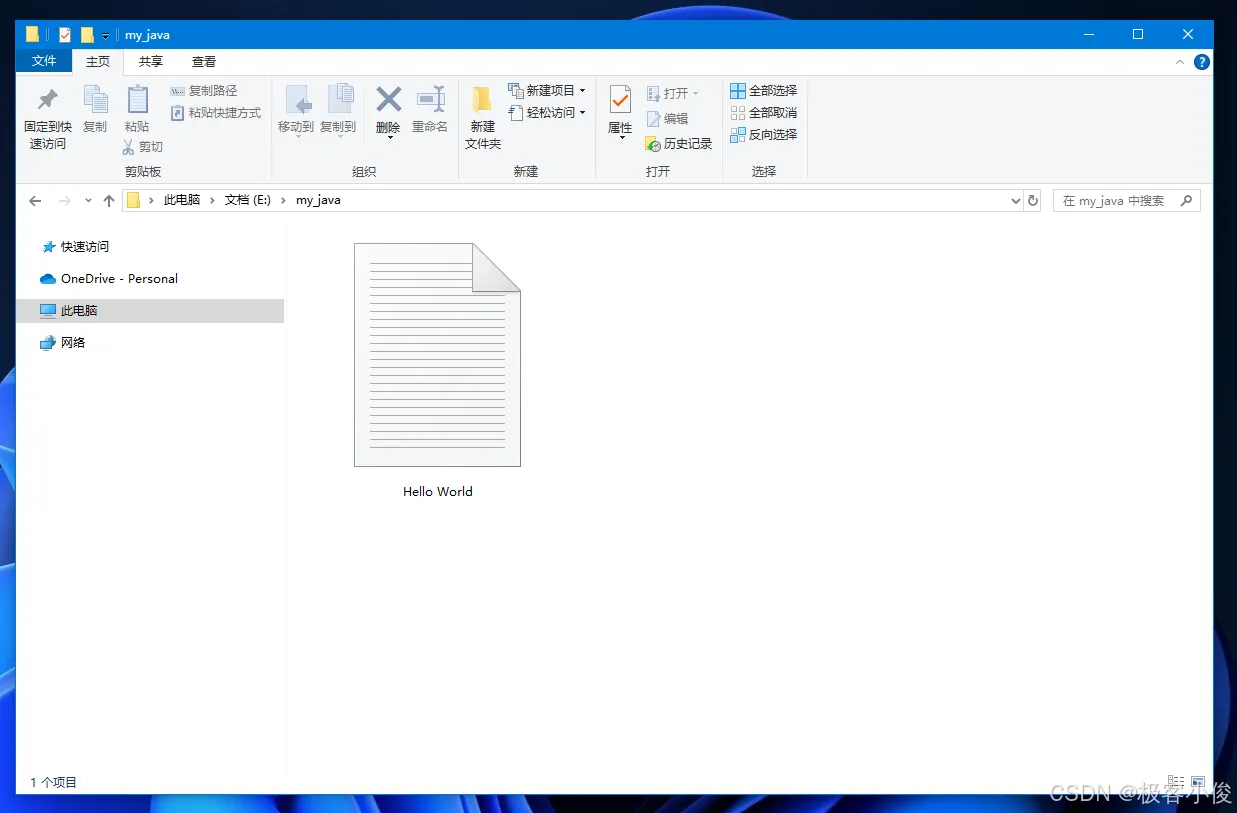Refresh the folder view
Viewport: 1237px width, 813px height.
[1034, 201]
